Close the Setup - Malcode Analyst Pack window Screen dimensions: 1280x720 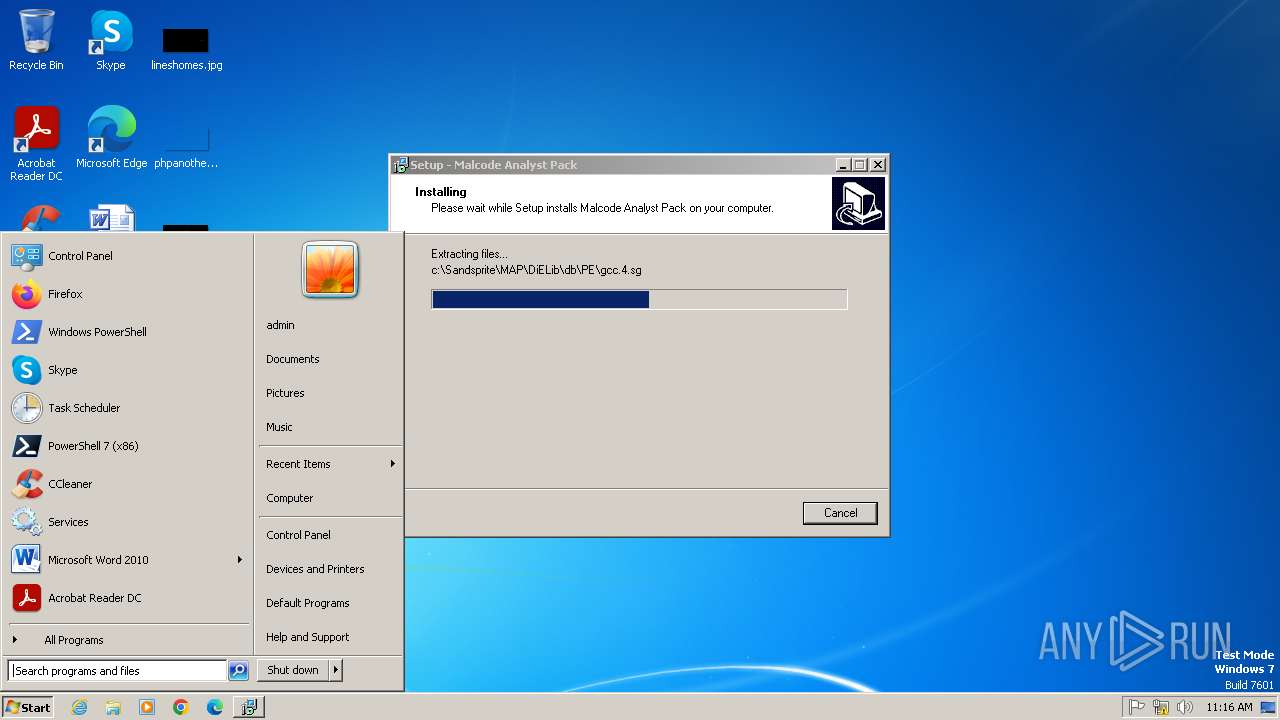point(878,165)
